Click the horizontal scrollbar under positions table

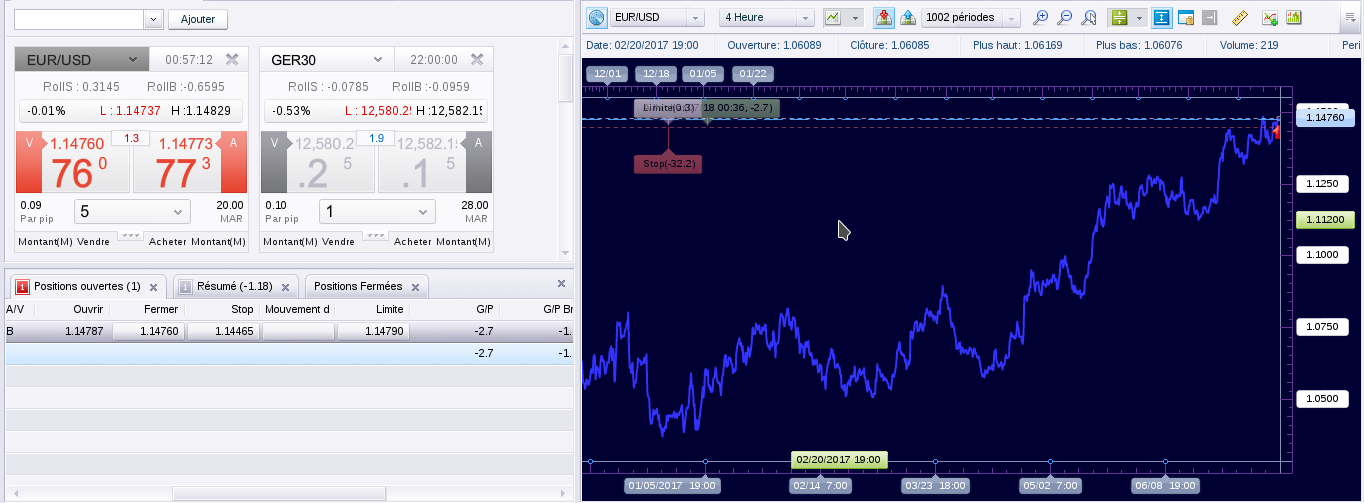(x=280, y=494)
